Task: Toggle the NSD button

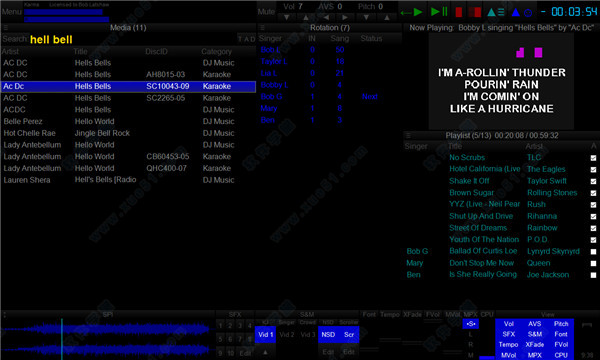Action: point(328,335)
